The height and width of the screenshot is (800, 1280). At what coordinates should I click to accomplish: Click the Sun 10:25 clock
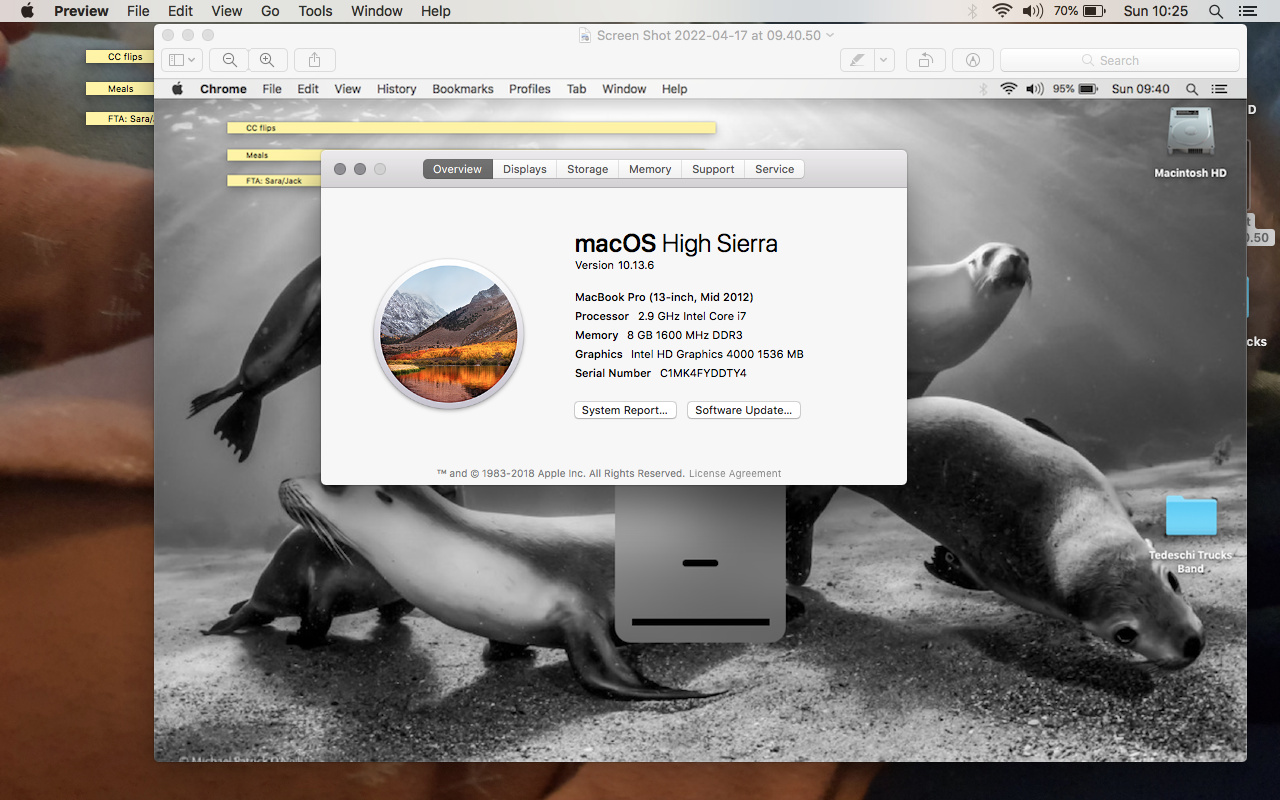tap(1156, 11)
